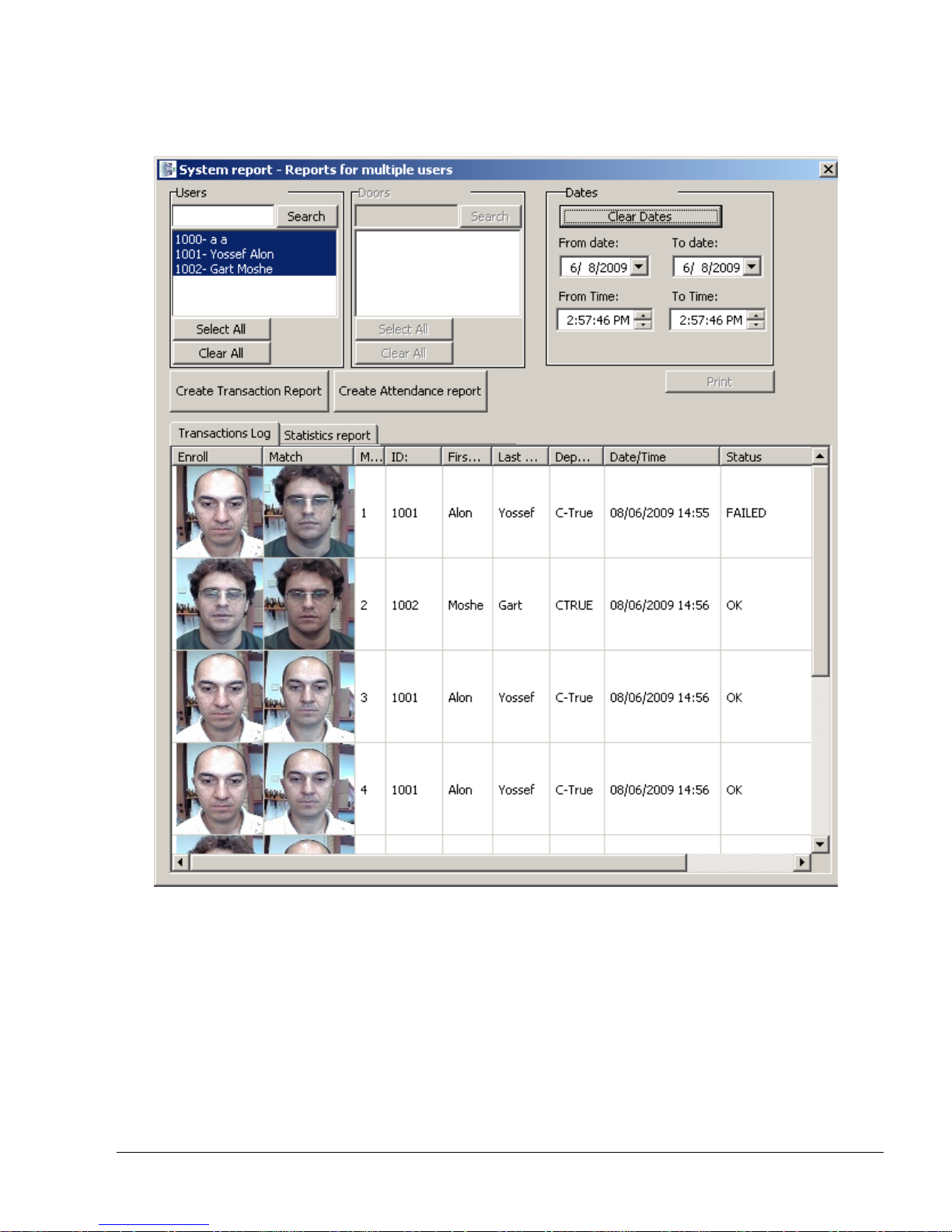
Task: Click the Enroll photo in row 1
Action: click(x=219, y=511)
